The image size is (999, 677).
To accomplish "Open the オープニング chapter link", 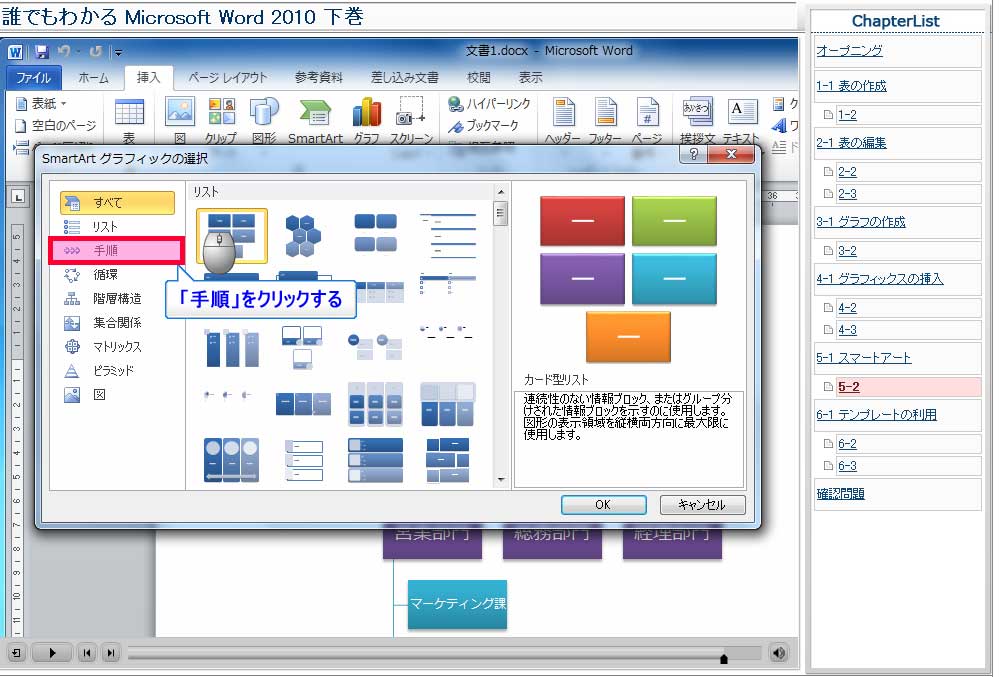I will point(849,50).
